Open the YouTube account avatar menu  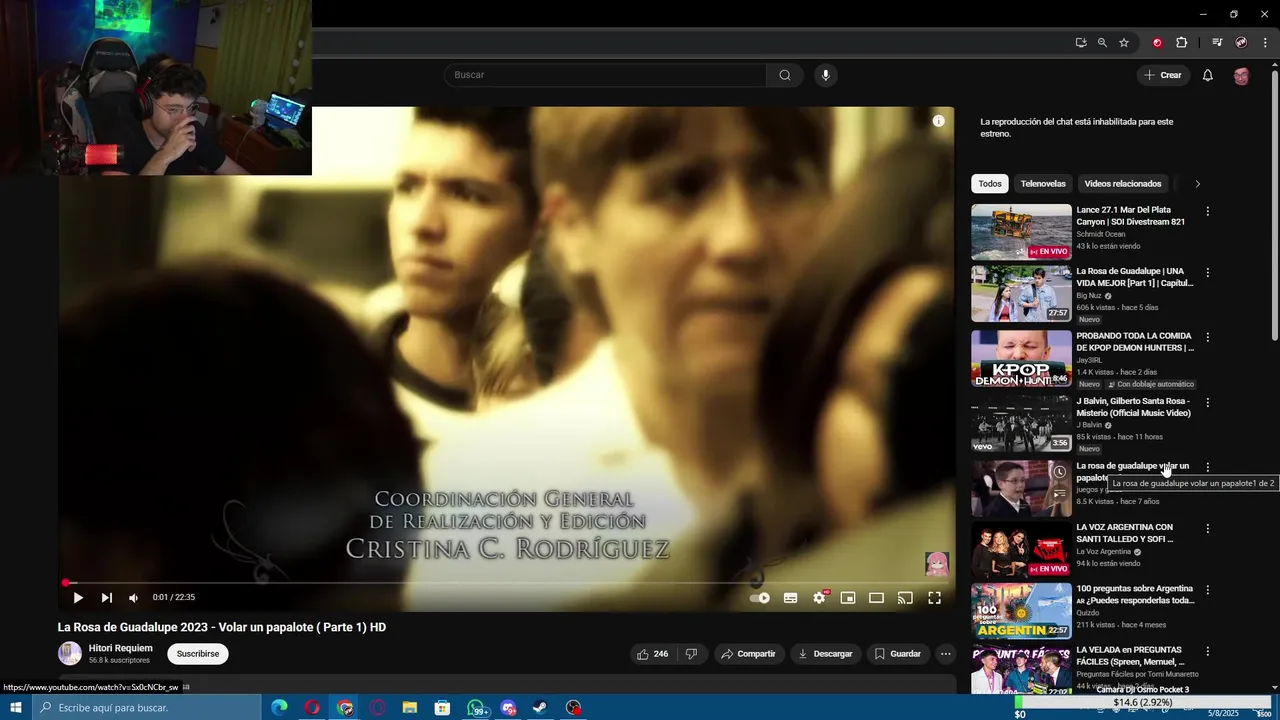[x=1241, y=76]
